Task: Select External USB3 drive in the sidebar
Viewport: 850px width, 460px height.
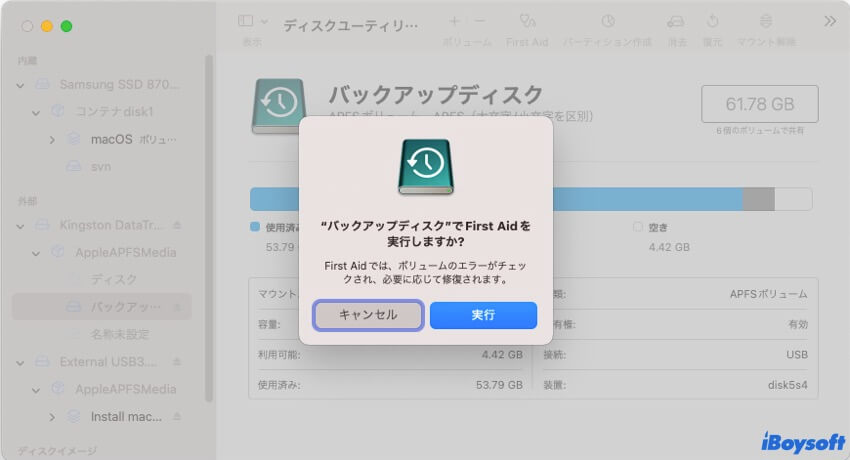Action: pos(108,361)
